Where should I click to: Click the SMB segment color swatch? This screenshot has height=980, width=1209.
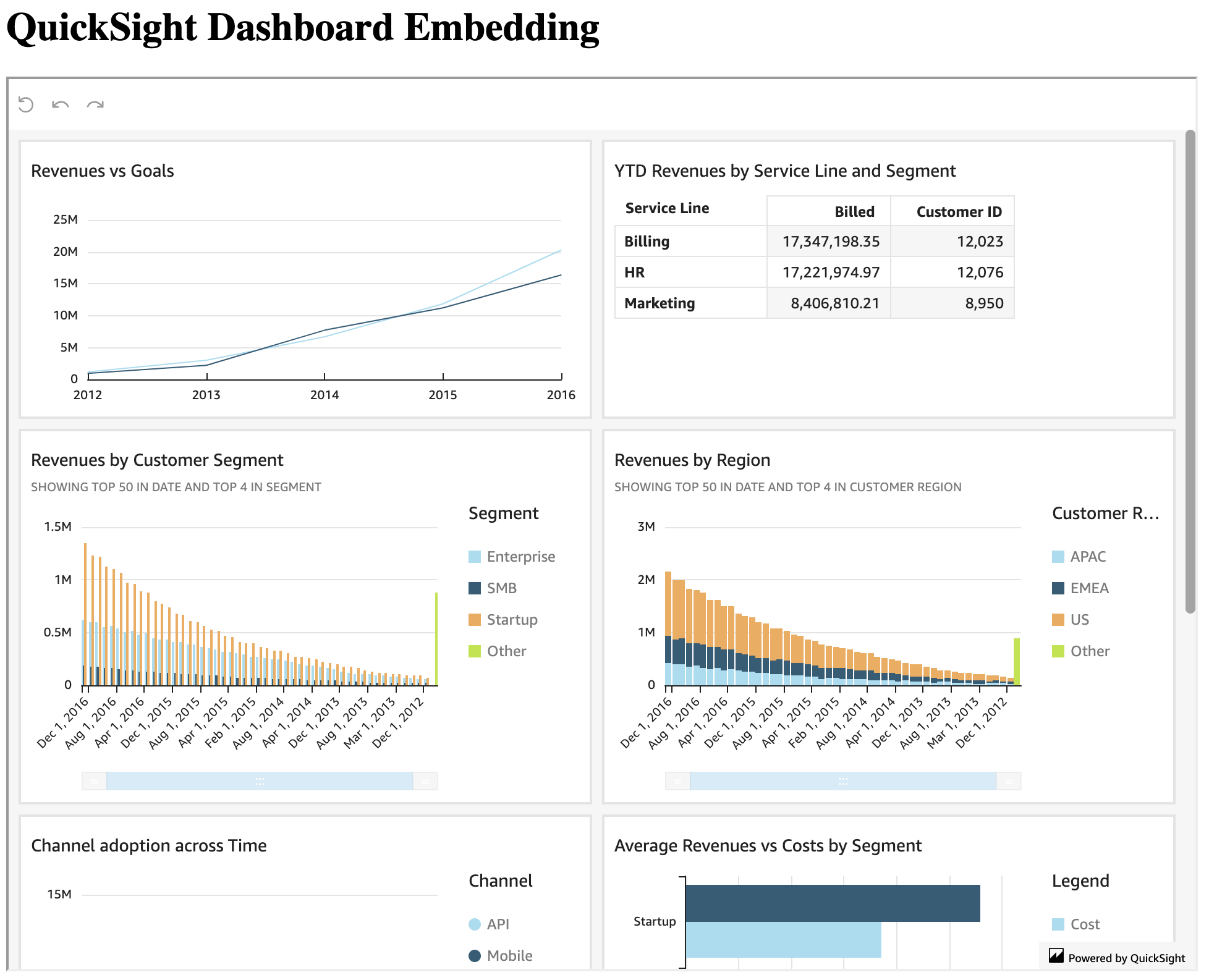[475, 588]
